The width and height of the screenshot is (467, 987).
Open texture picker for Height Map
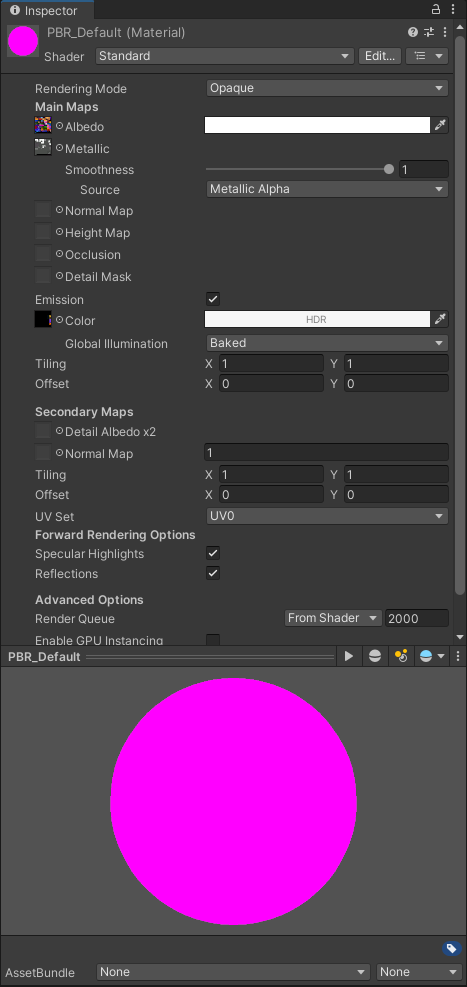60,232
